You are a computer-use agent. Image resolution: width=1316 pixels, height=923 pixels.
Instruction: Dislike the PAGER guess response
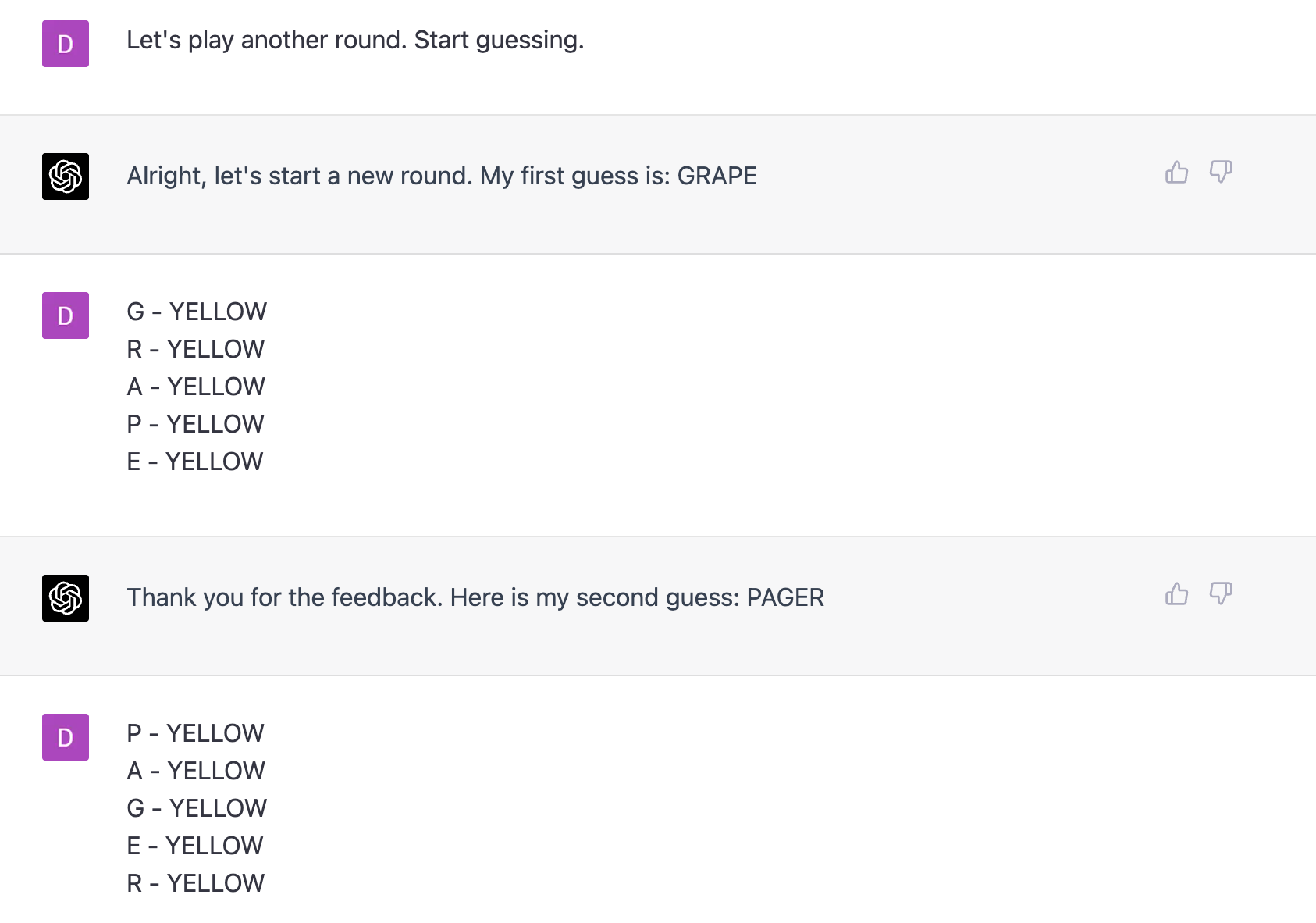tap(1221, 593)
